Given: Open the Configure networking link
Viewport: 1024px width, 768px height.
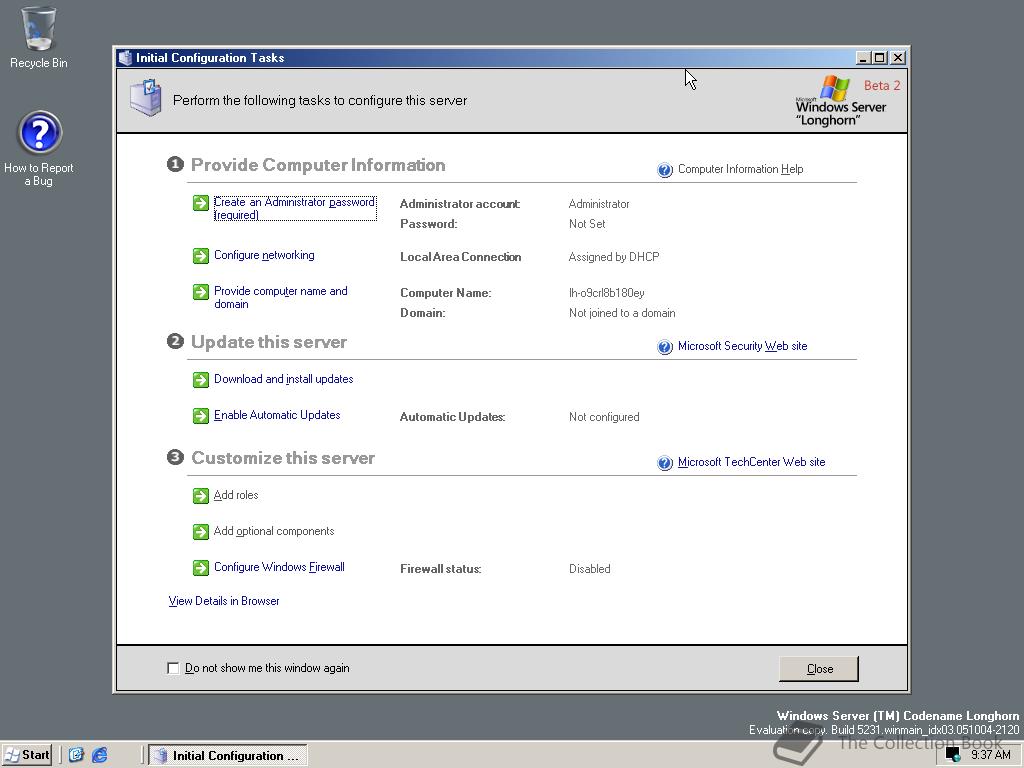Looking at the screenshot, I should point(264,255).
